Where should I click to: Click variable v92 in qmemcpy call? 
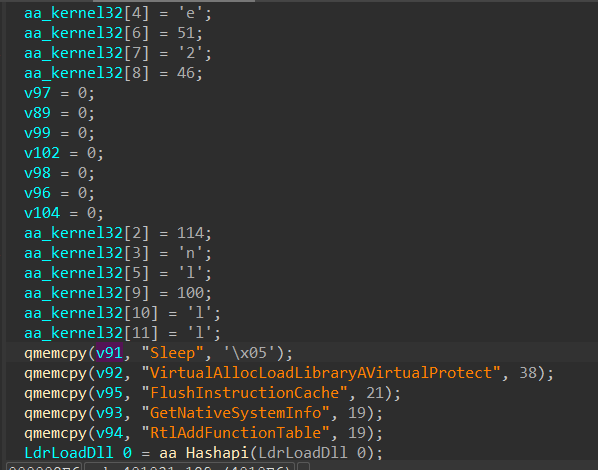point(109,373)
